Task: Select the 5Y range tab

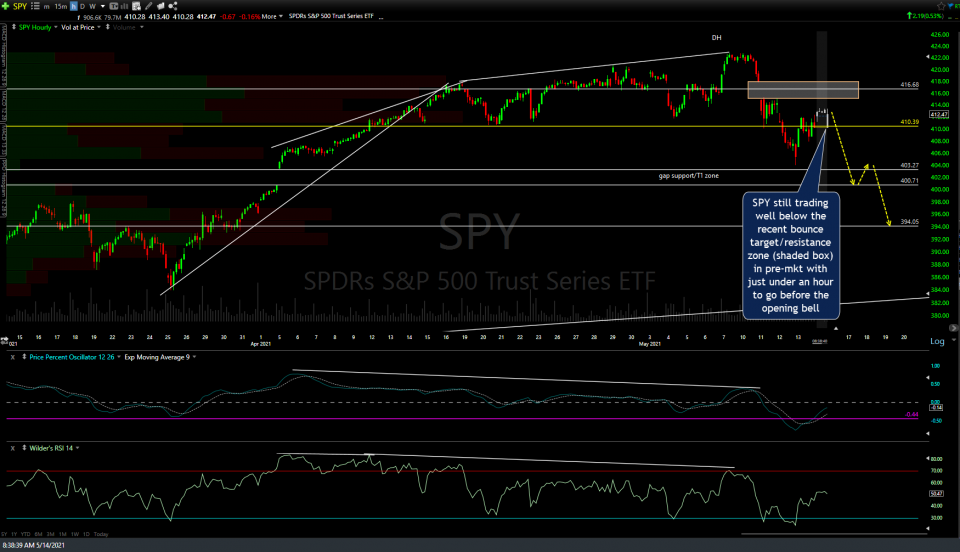Action: click(x=4, y=534)
